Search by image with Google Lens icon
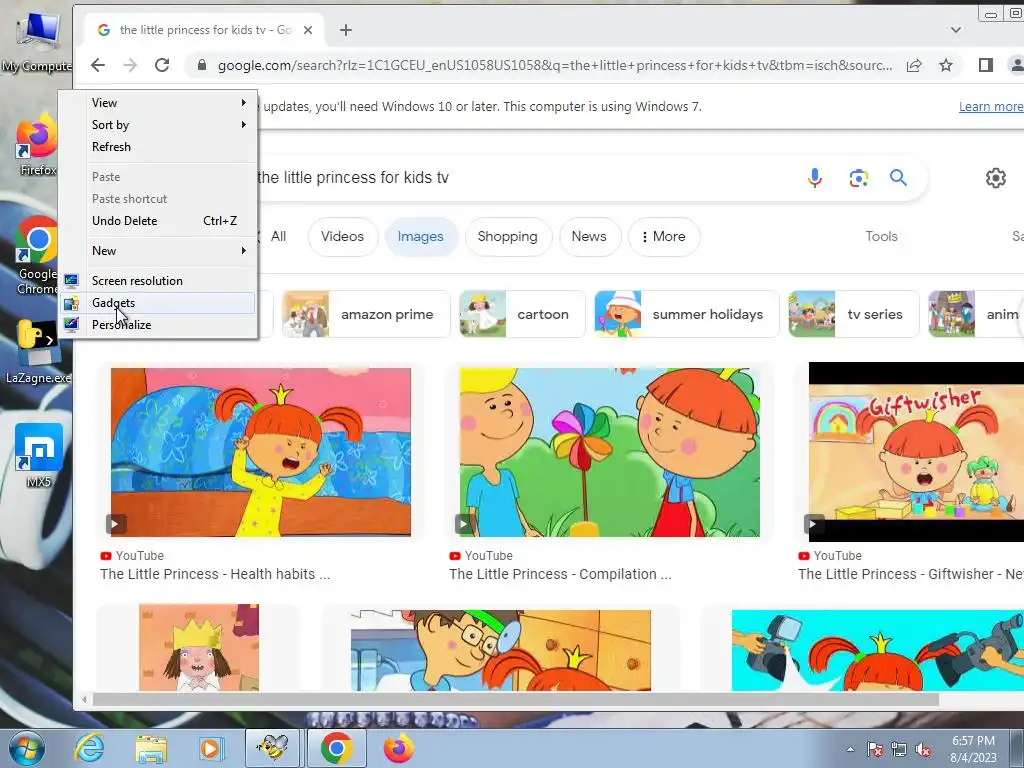This screenshot has height=768, width=1024. coord(858,178)
